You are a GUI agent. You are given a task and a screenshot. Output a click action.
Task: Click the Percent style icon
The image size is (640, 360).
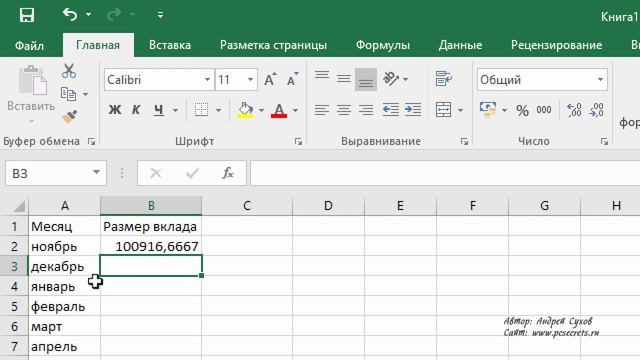pos(522,110)
